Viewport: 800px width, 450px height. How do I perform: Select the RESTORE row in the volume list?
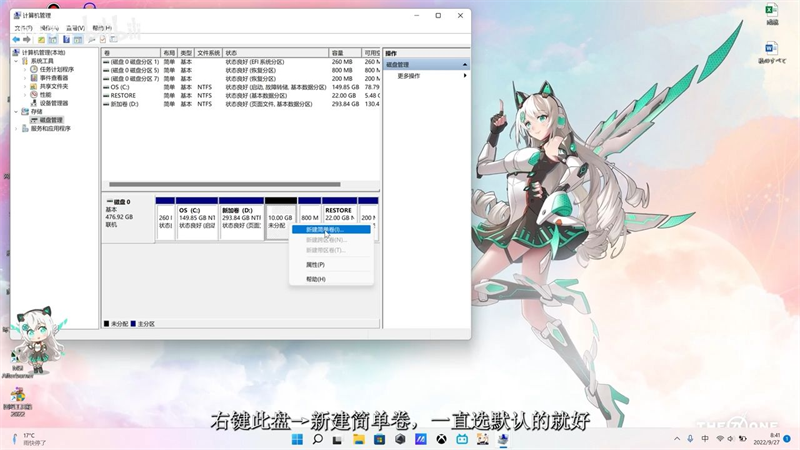(x=241, y=95)
